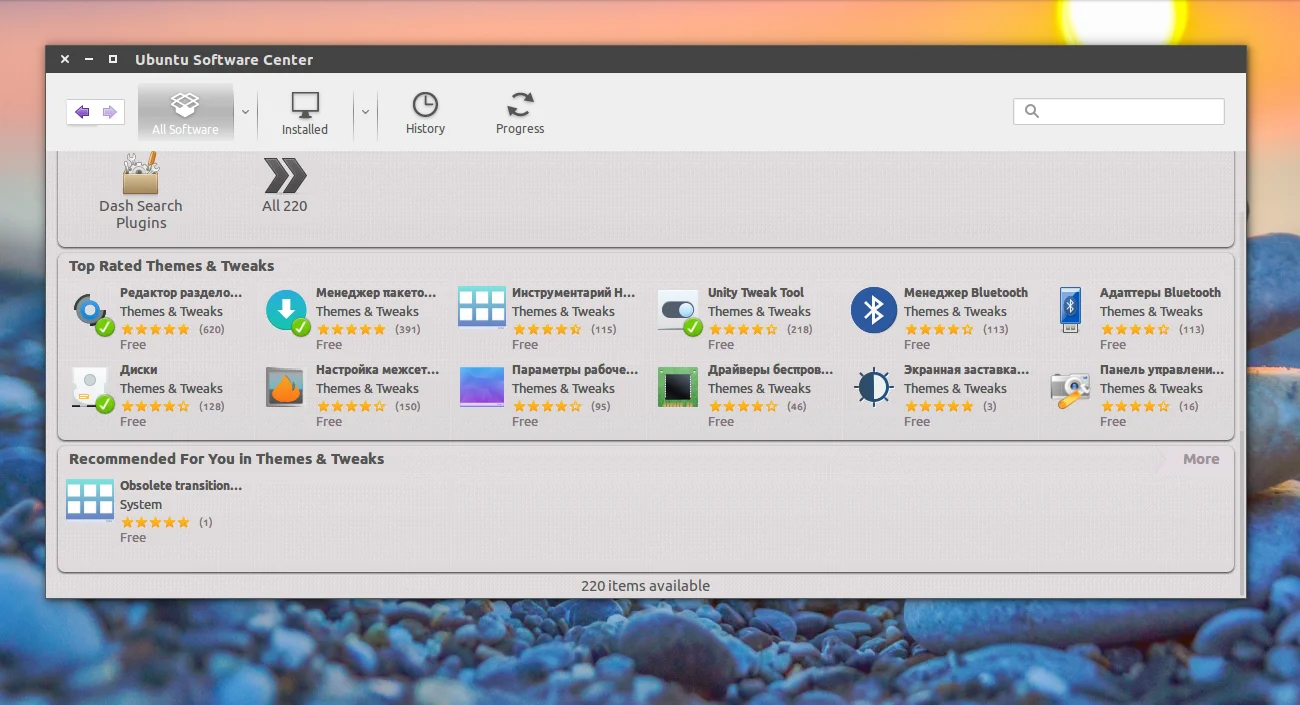Click star rating of Редактор разделов (620)
Viewport: 1300px width, 705px height.
155,329
